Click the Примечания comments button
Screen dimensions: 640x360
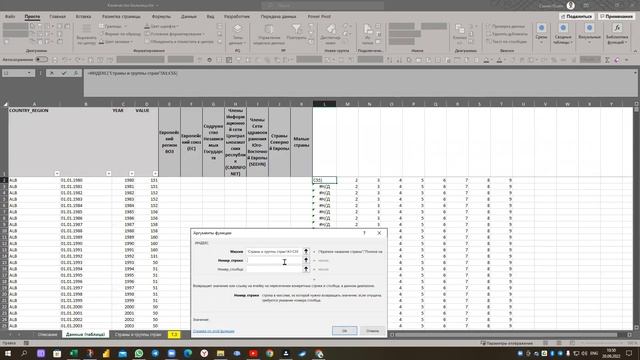[x=616, y=16]
